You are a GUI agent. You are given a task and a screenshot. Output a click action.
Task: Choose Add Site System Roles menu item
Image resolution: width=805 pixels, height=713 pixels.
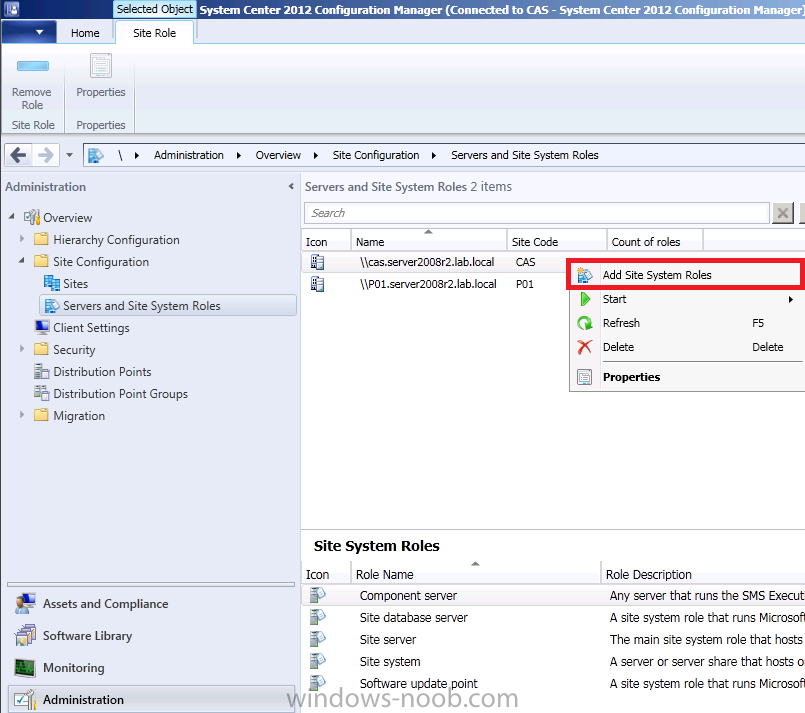(684, 275)
